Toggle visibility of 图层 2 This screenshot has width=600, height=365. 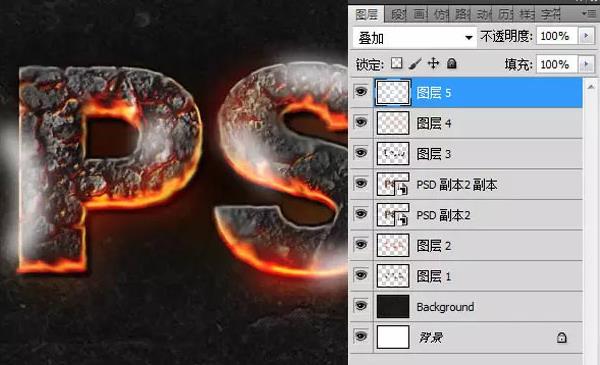pyautogui.click(x=361, y=244)
